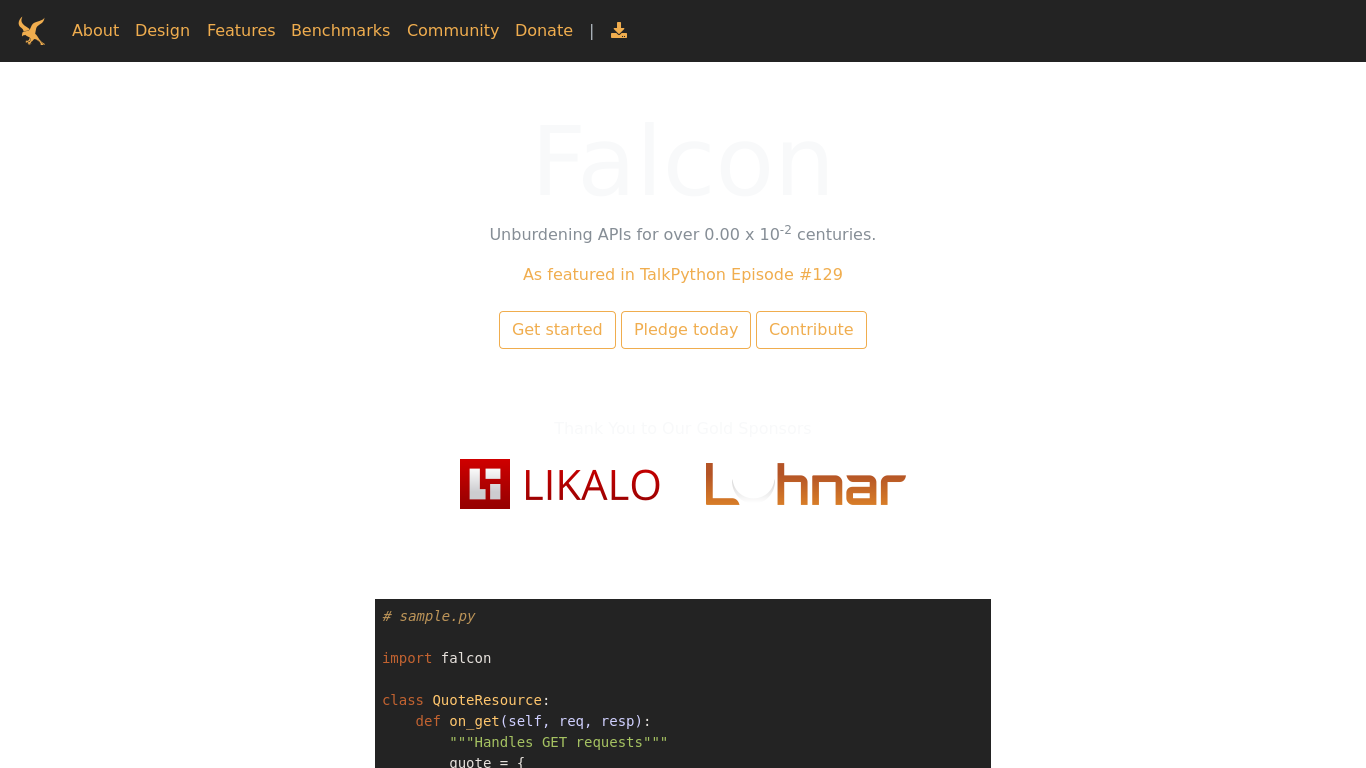The height and width of the screenshot is (768, 1366).
Task: Click the red LIKALO square emblem
Action: pyautogui.click(x=484, y=483)
